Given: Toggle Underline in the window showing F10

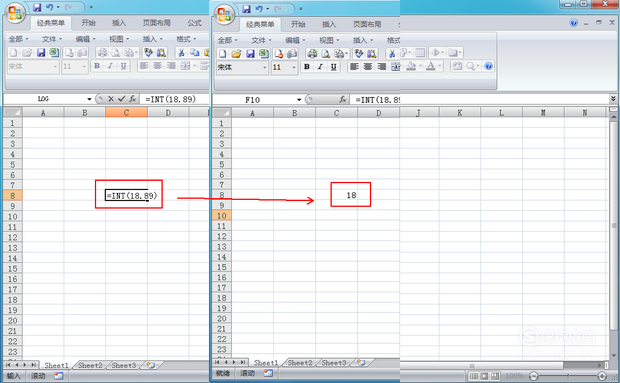Looking at the screenshot, I should tap(334, 67).
